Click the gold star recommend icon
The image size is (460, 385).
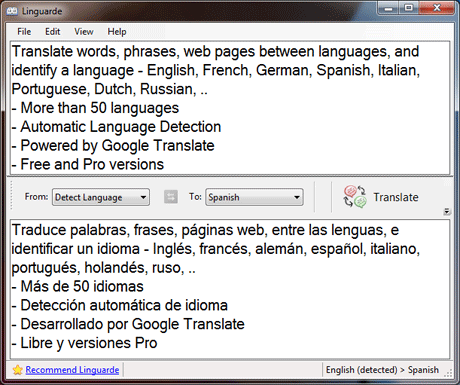click(18, 370)
